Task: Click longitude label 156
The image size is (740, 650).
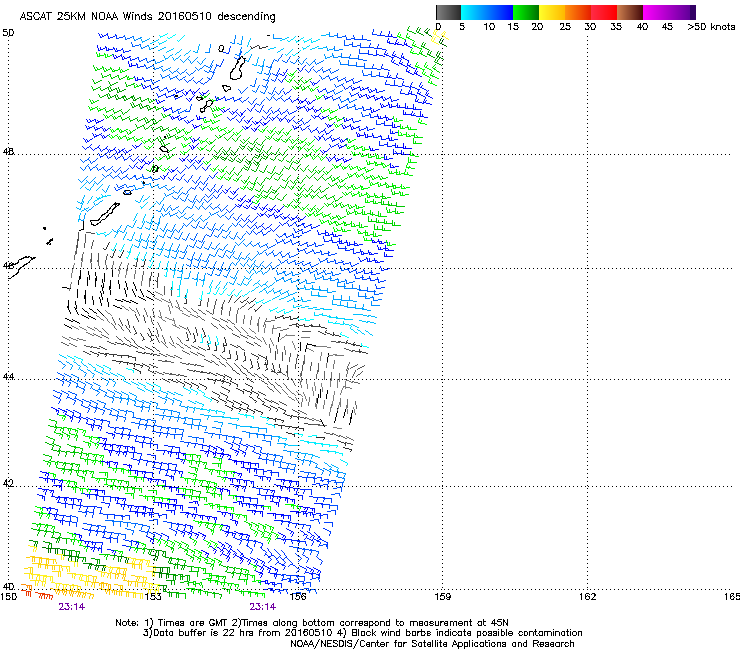Action: 298,597
